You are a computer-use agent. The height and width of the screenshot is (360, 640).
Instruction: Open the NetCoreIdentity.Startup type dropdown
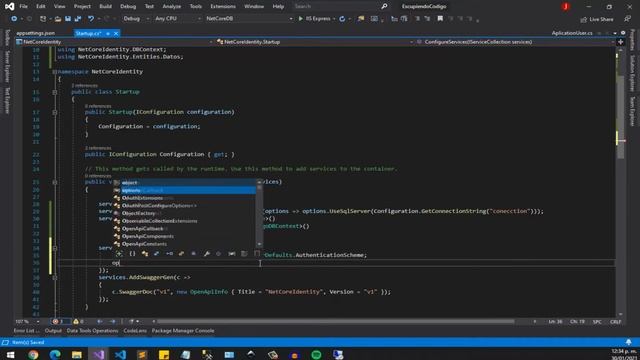(x=314, y=42)
